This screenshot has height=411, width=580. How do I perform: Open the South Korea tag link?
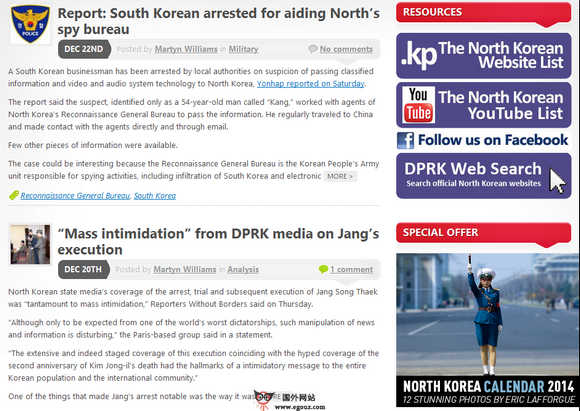point(155,196)
